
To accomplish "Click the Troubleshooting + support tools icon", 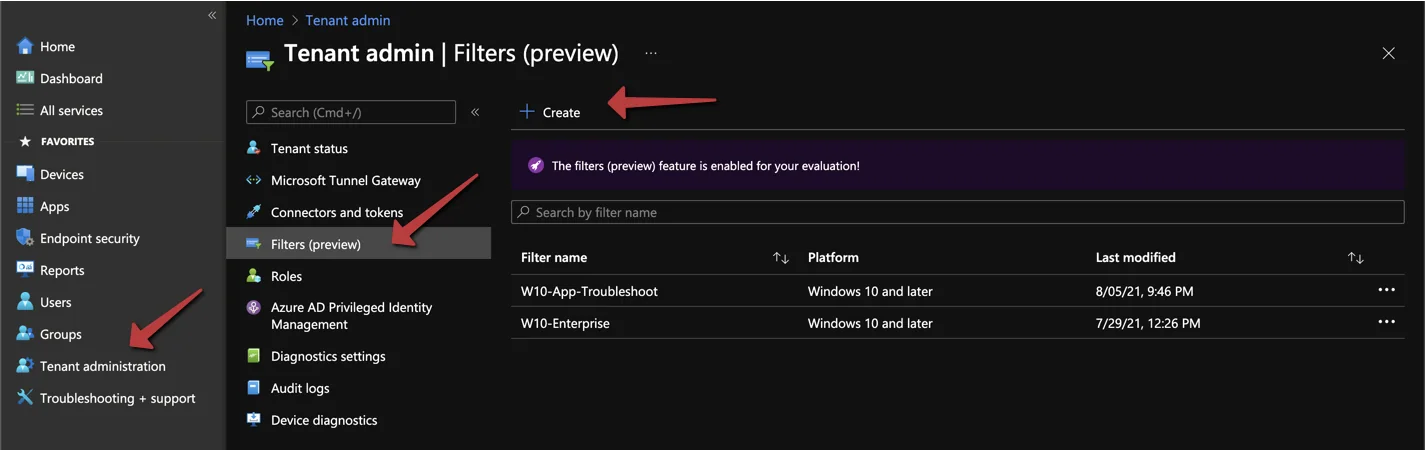I will pos(25,398).
